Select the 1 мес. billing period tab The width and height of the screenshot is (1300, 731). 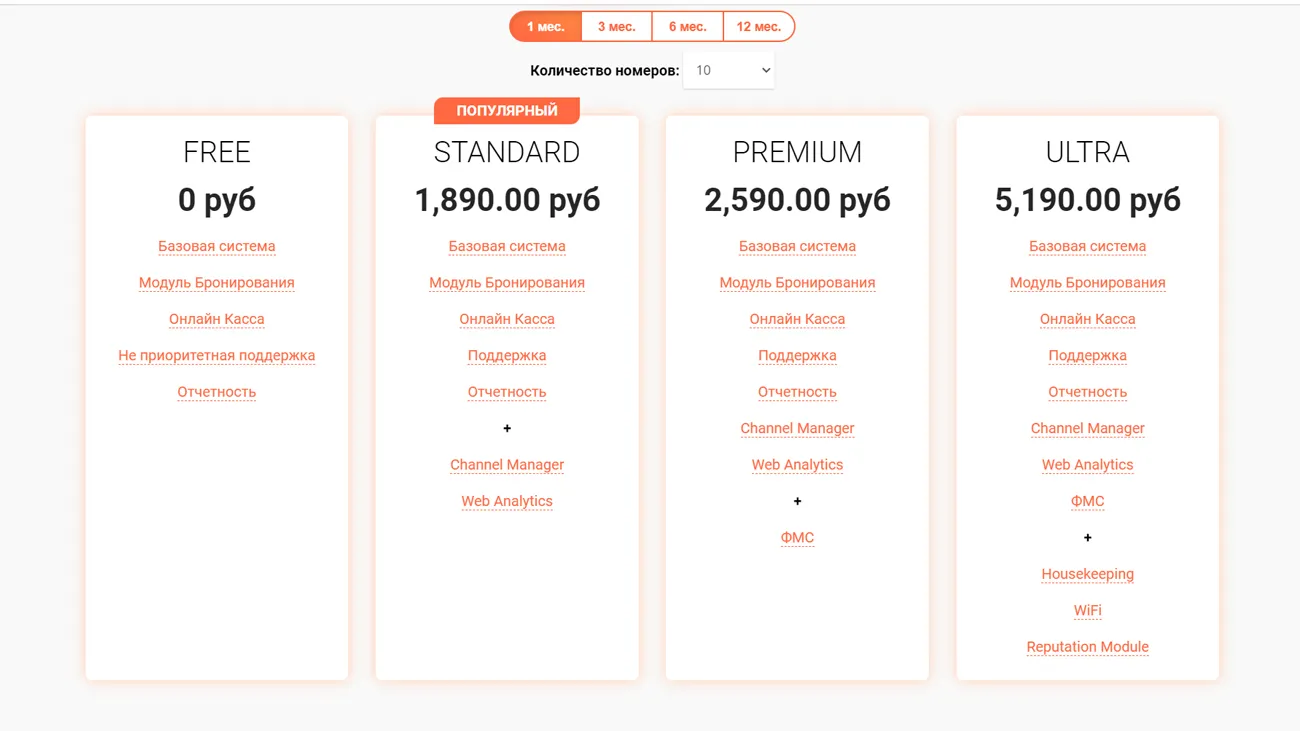coord(546,27)
